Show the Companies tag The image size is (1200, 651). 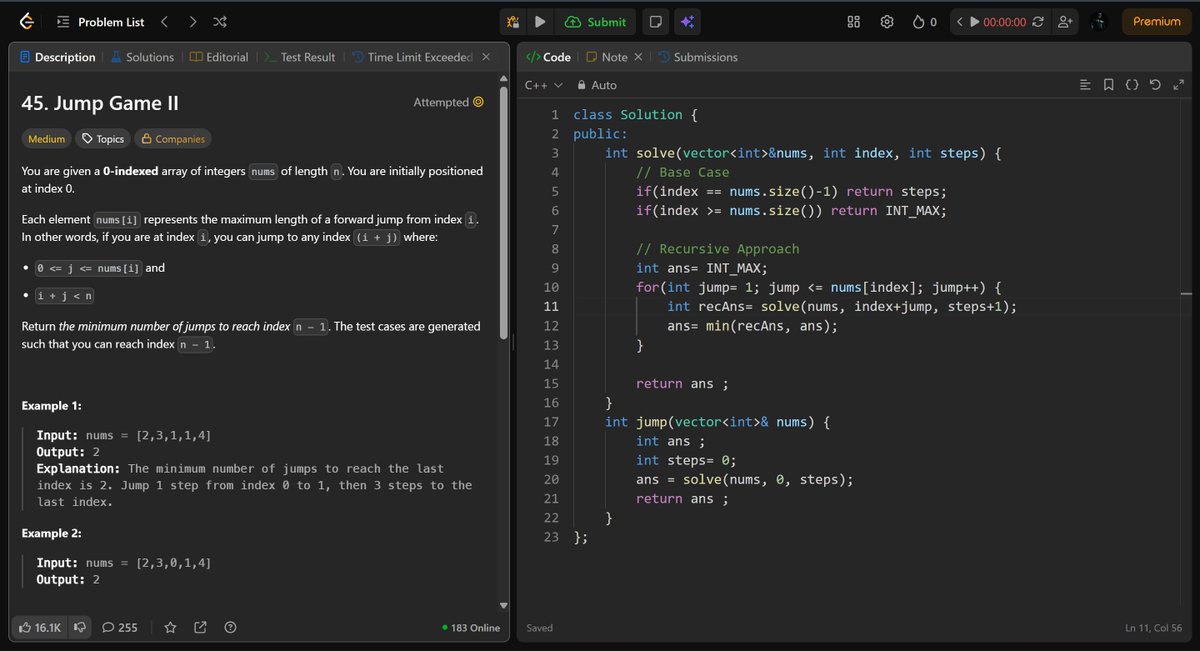[x=173, y=139]
